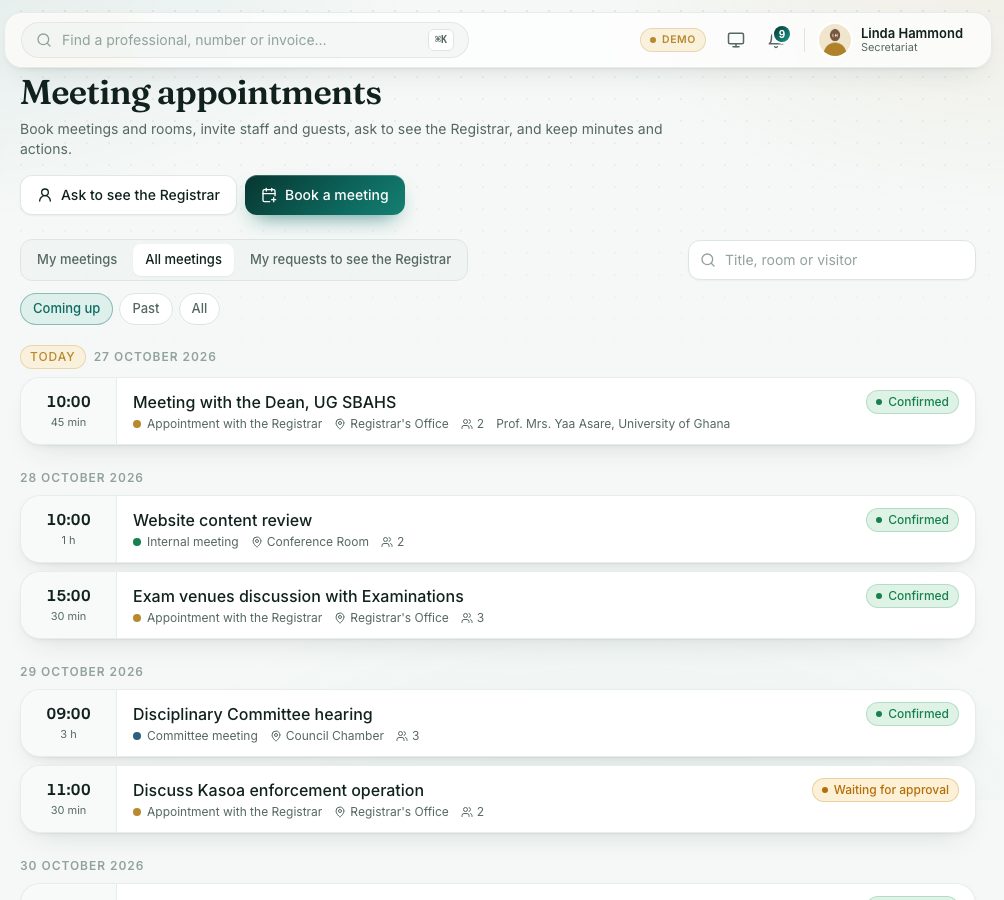Click attendees icon for Disciplinary Committee hearing

pyautogui.click(x=401, y=735)
